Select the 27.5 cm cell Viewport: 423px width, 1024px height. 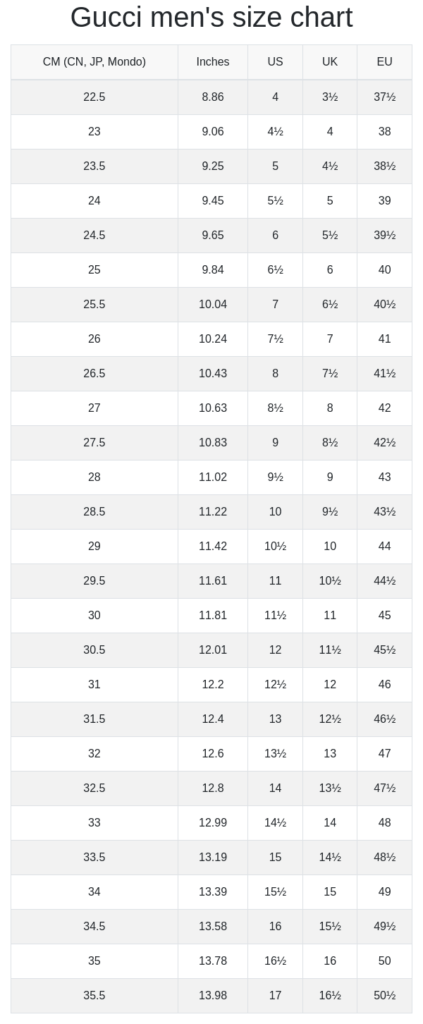tap(94, 442)
